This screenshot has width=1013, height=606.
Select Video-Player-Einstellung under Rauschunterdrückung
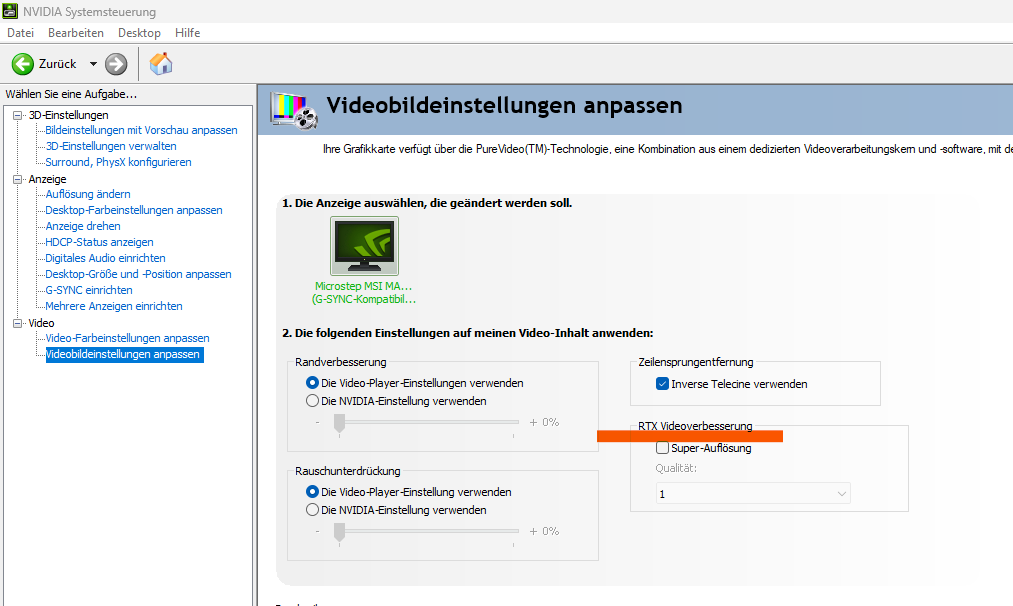pos(312,492)
